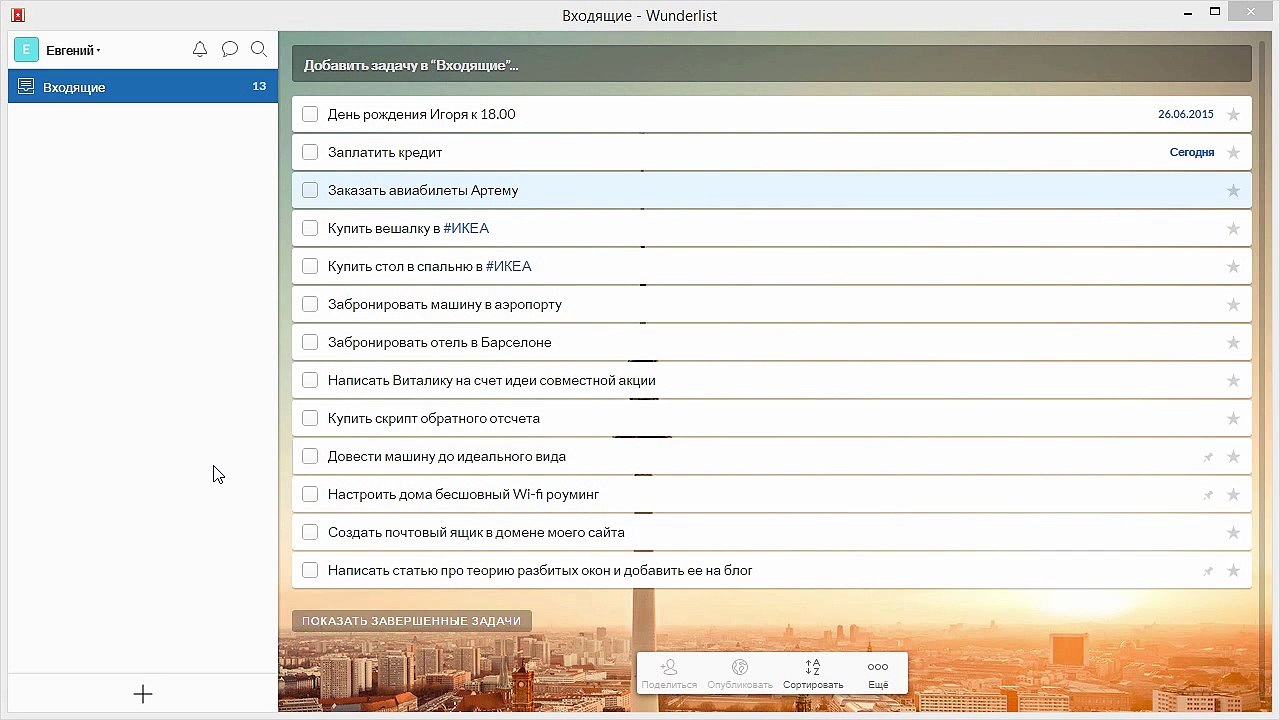Image resolution: width=1280 pixels, height=720 pixels.
Task: Focus the 'Добавить задачу в Входящие' field
Action: [x=771, y=65]
